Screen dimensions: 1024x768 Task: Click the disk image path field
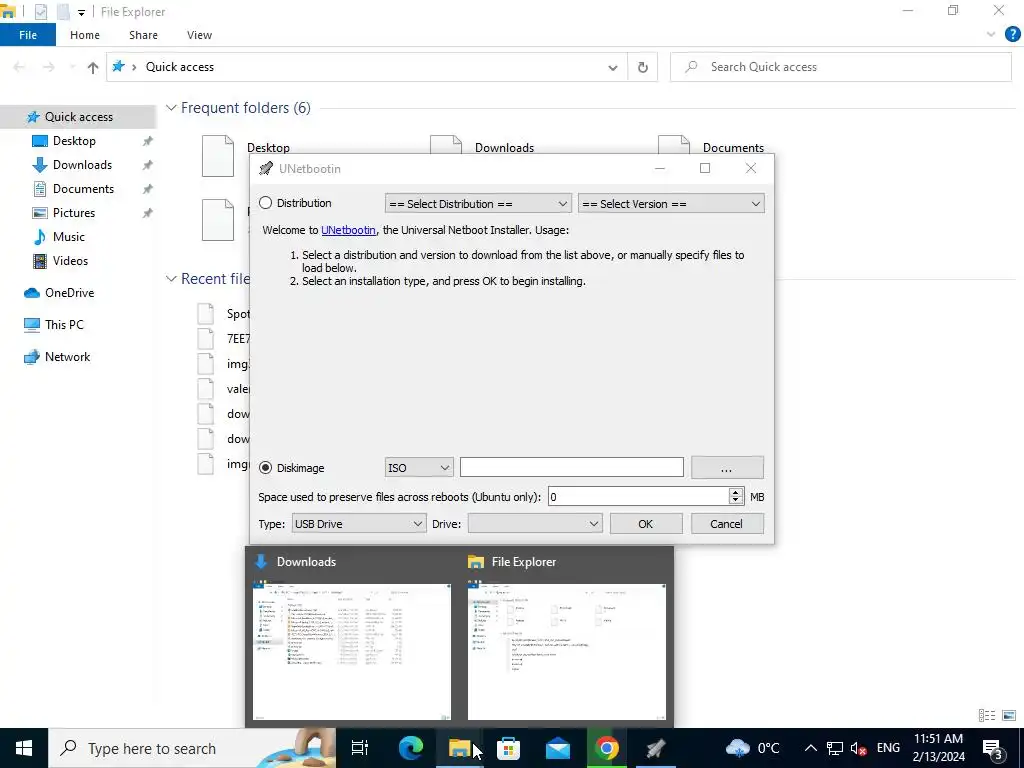(571, 468)
